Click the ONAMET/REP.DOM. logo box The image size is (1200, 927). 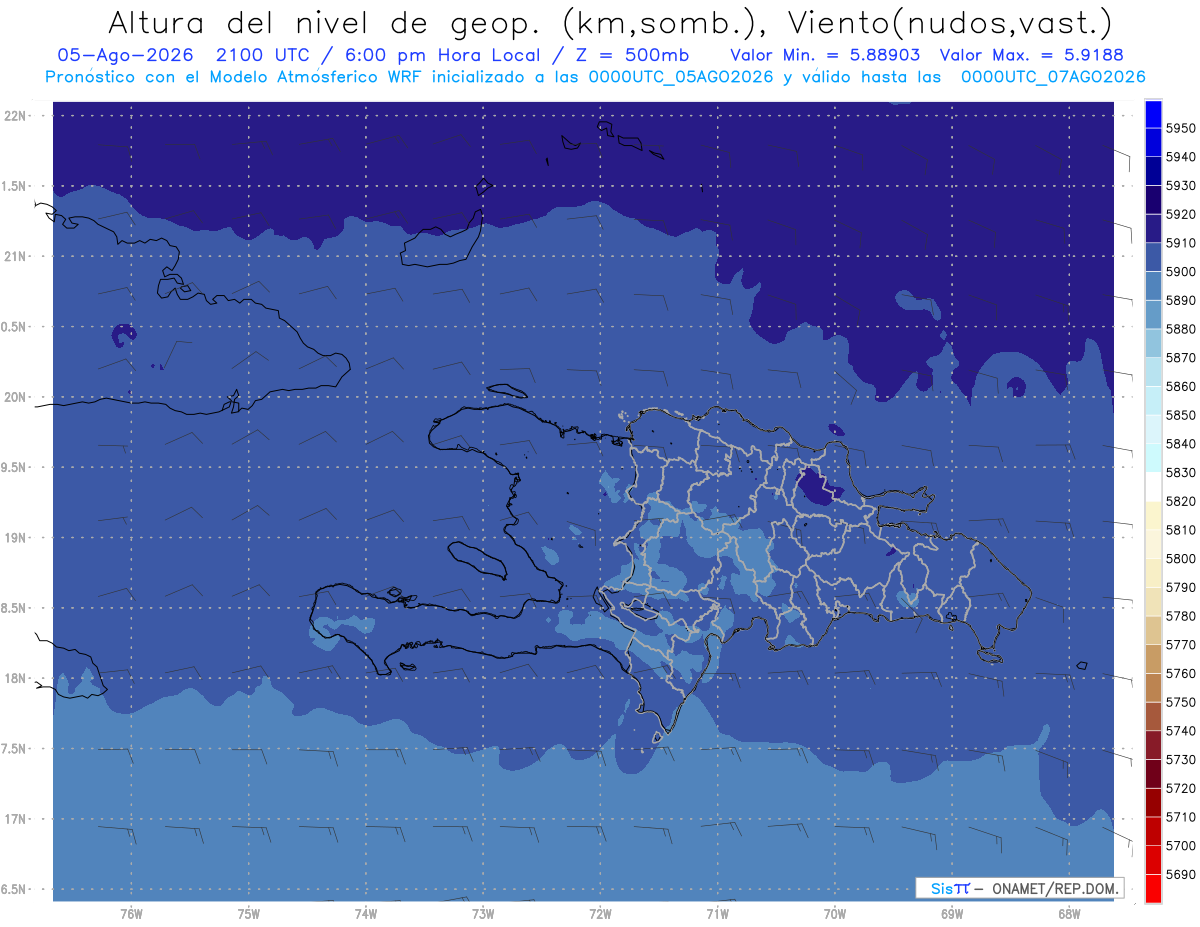click(x=1019, y=888)
